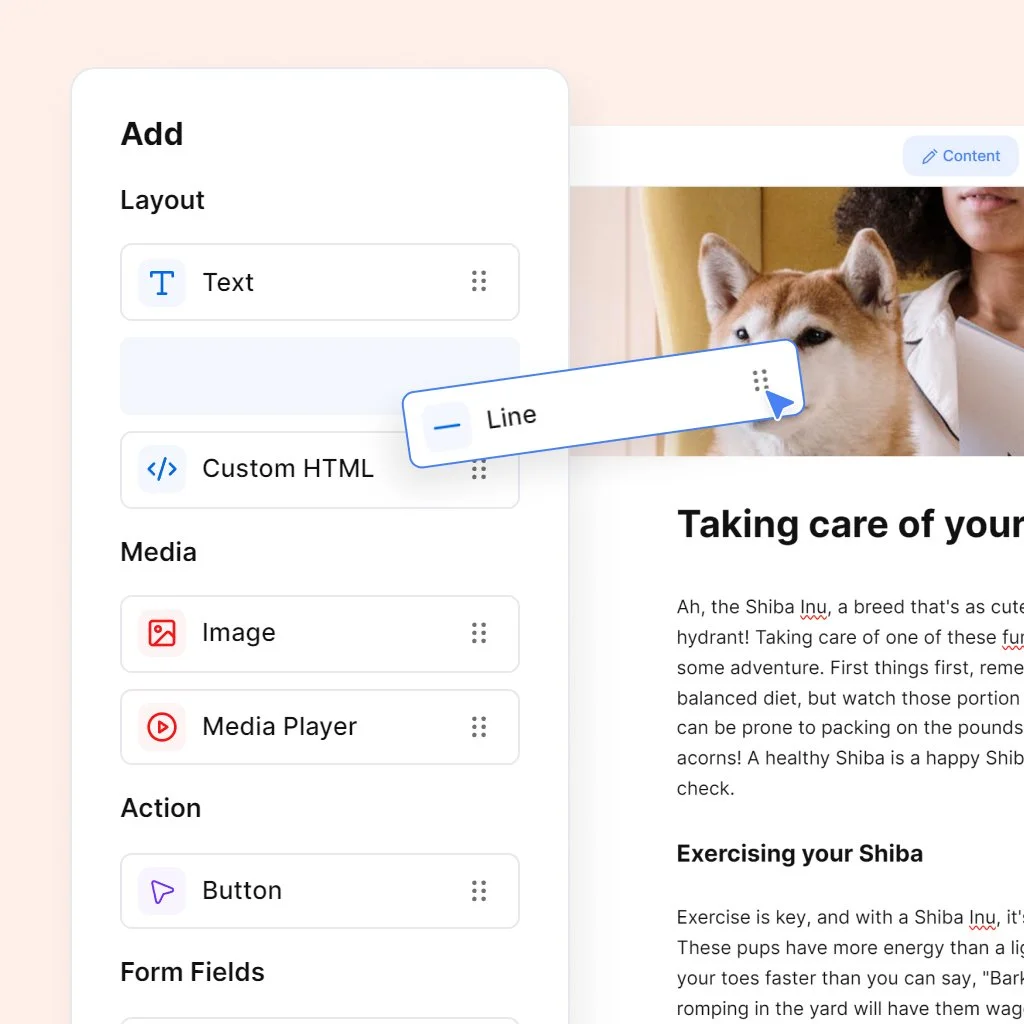
Task: Click the 'Taking care of your' heading
Action: click(850, 524)
